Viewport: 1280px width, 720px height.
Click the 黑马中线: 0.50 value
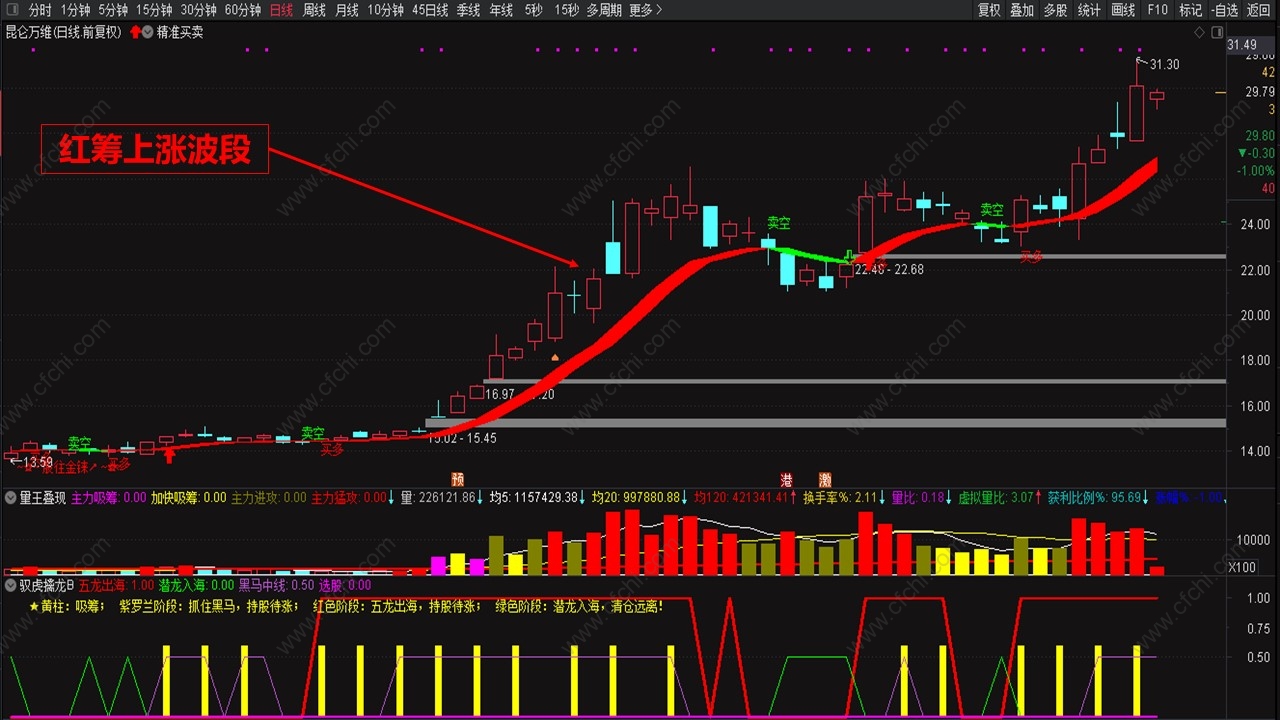point(276,585)
